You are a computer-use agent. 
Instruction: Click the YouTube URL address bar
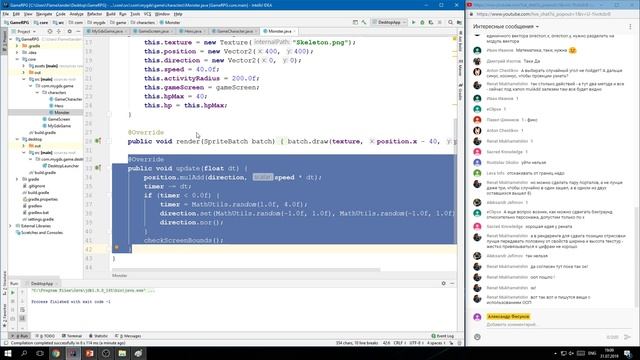[543, 14]
